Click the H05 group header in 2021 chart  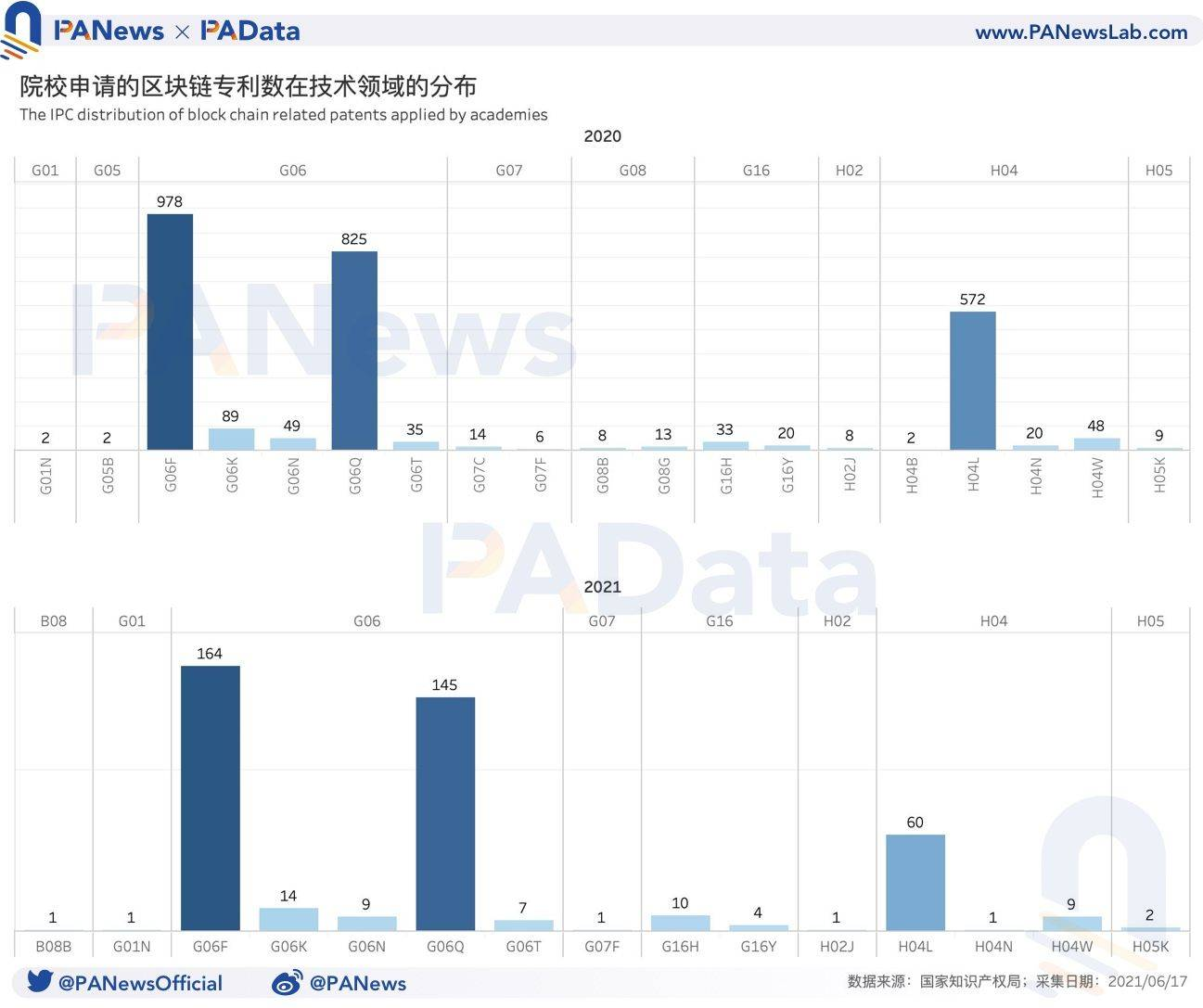[1150, 620]
